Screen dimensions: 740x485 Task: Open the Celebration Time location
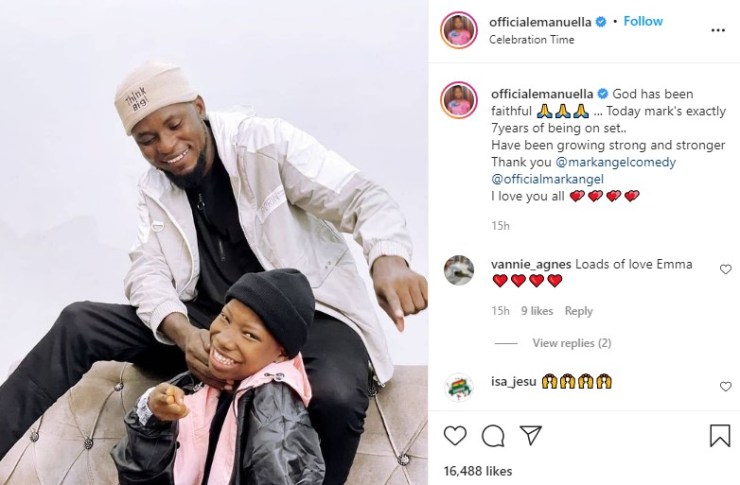click(x=531, y=40)
